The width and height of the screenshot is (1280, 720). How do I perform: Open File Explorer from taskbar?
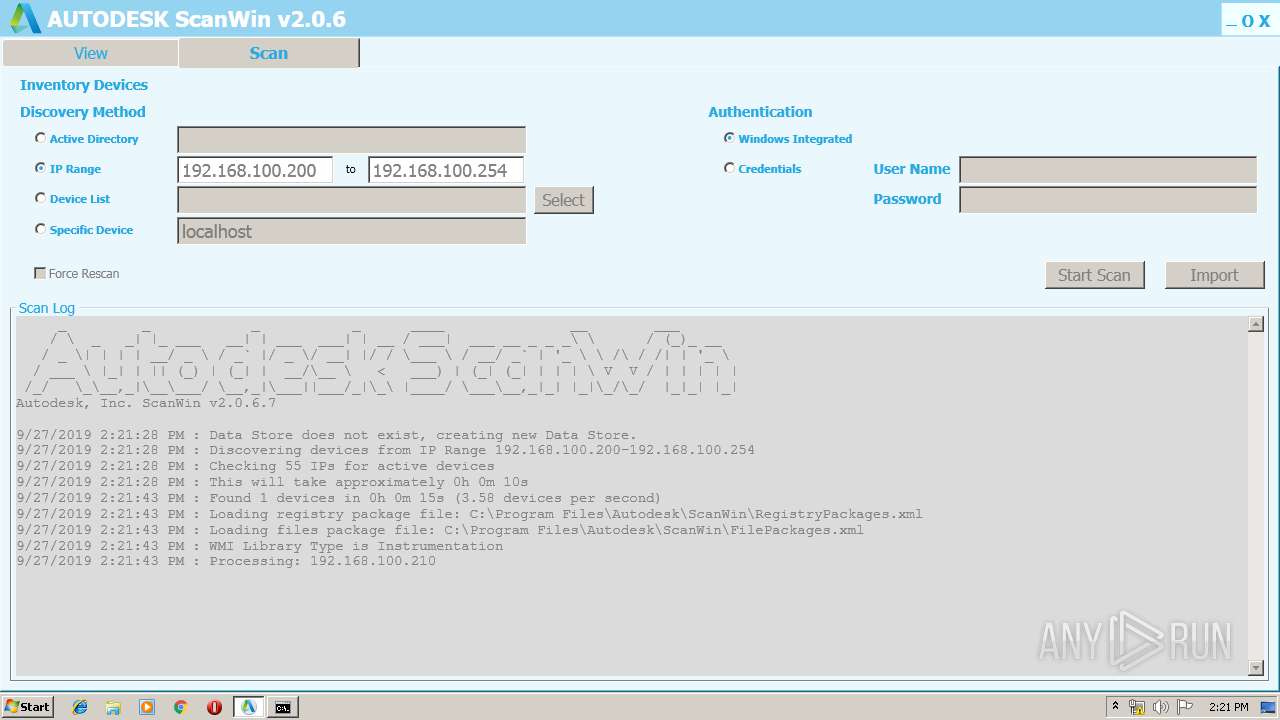click(x=114, y=707)
